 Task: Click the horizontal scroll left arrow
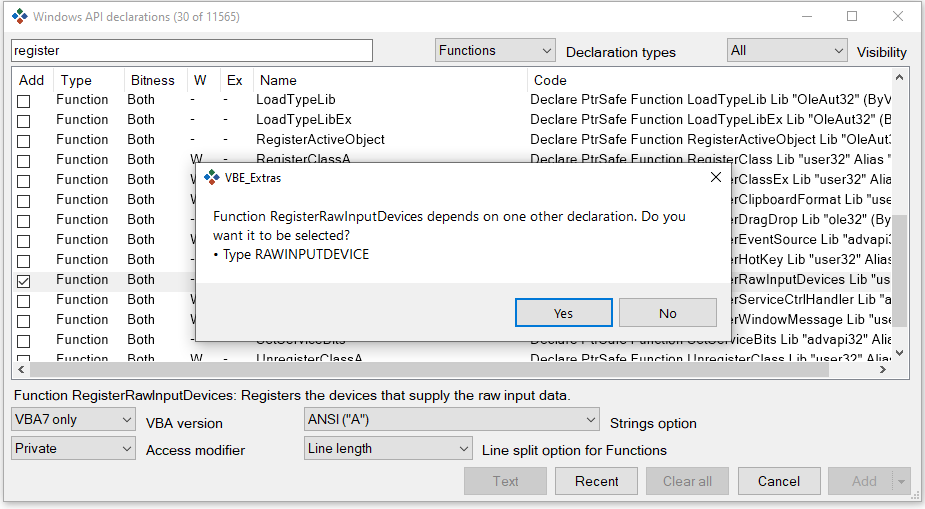point(21,370)
